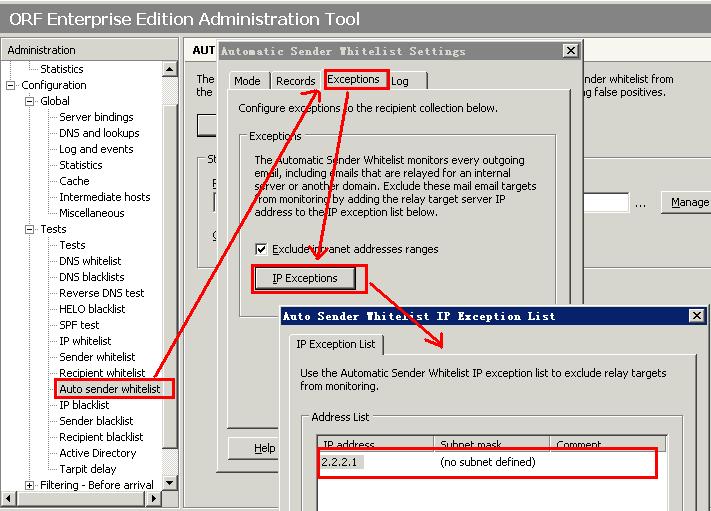Collapse the Configuration tree node
This screenshot has height=511, width=711.
tap(12, 85)
